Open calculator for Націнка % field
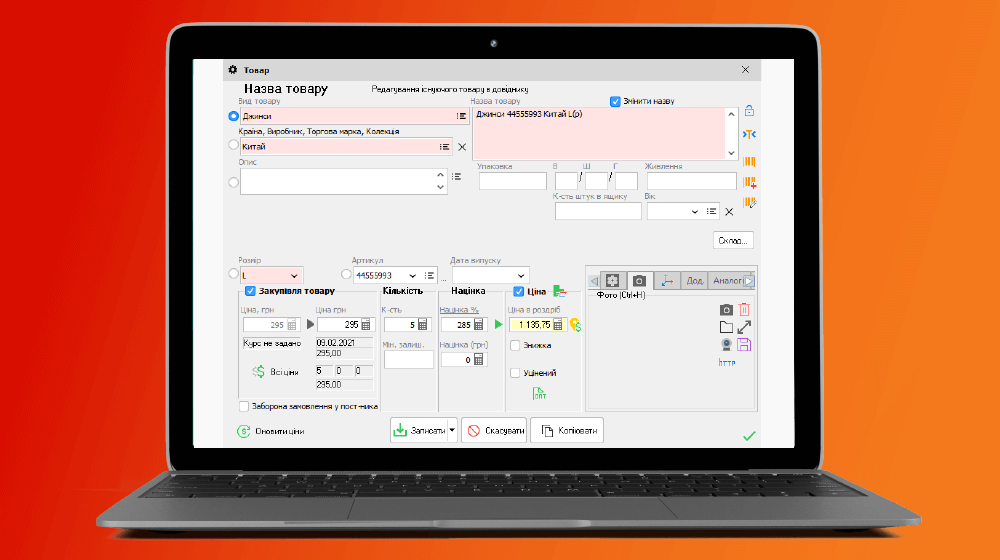This screenshot has width=1000, height=560. (x=479, y=325)
